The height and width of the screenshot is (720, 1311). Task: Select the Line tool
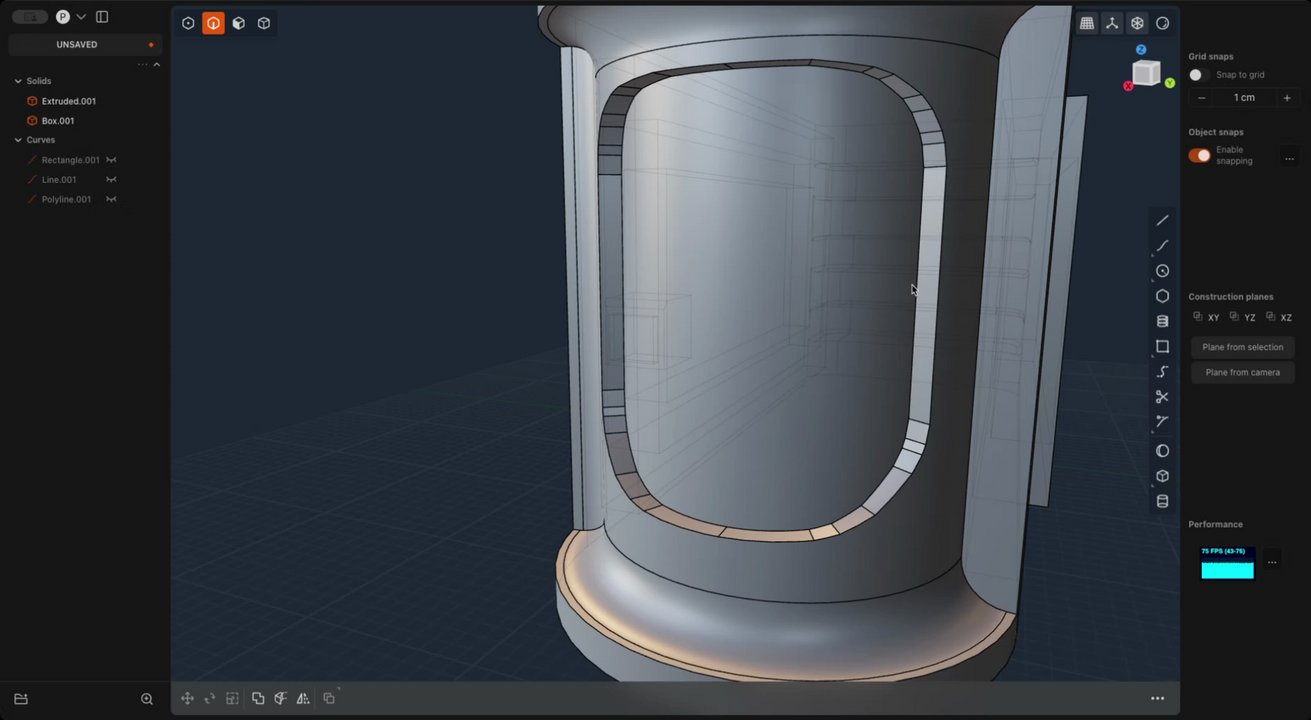(1162, 220)
